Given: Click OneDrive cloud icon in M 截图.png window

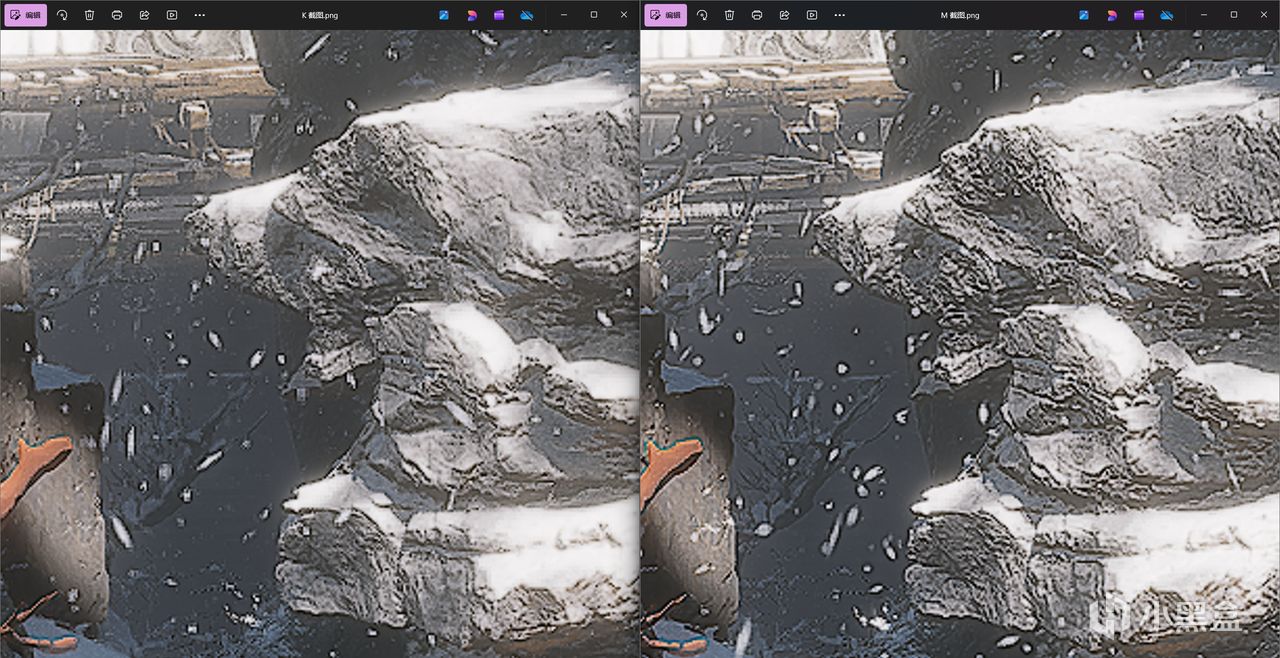Looking at the screenshot, I should click(x=1166, y=15).
